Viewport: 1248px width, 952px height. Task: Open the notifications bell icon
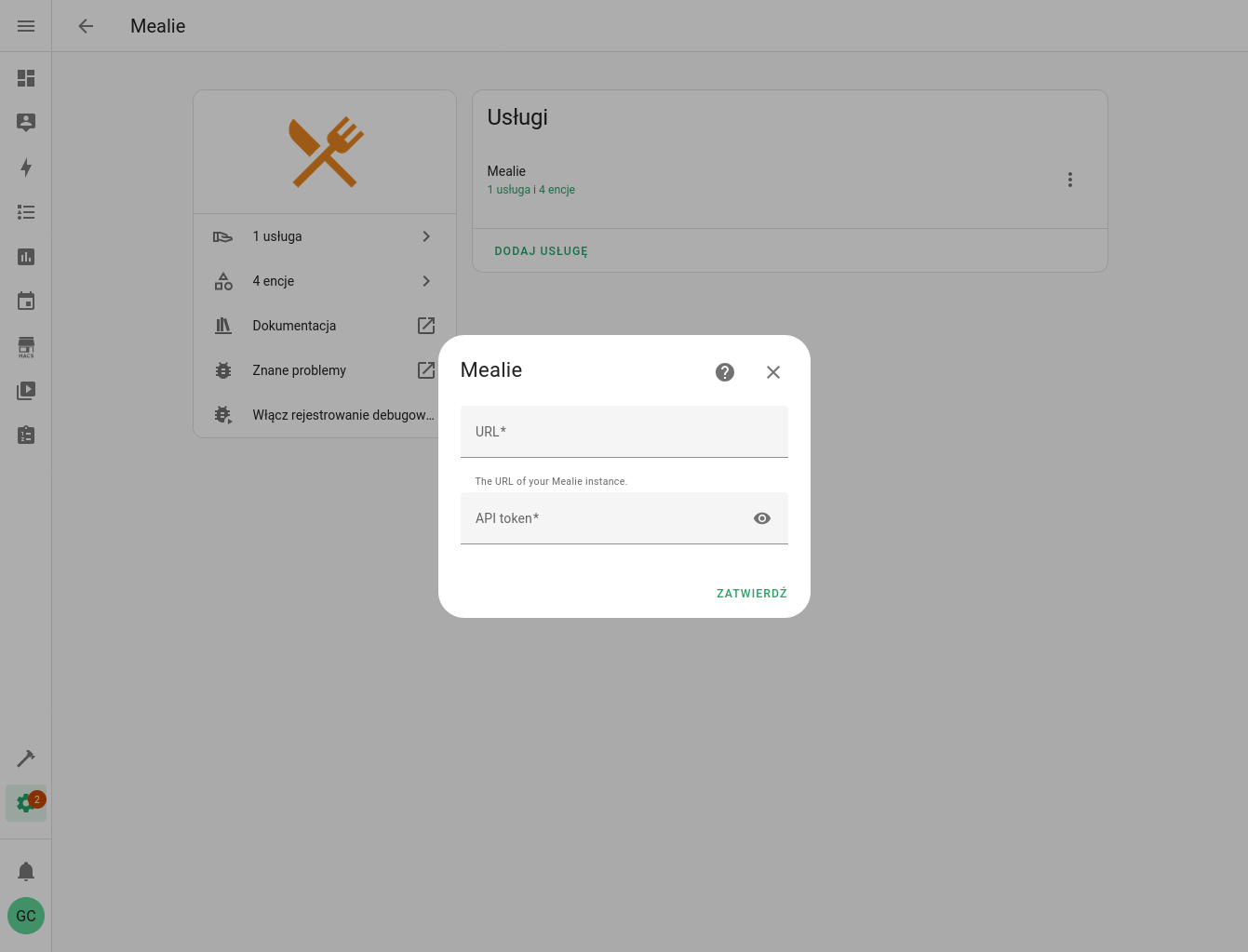coord(26,871)
